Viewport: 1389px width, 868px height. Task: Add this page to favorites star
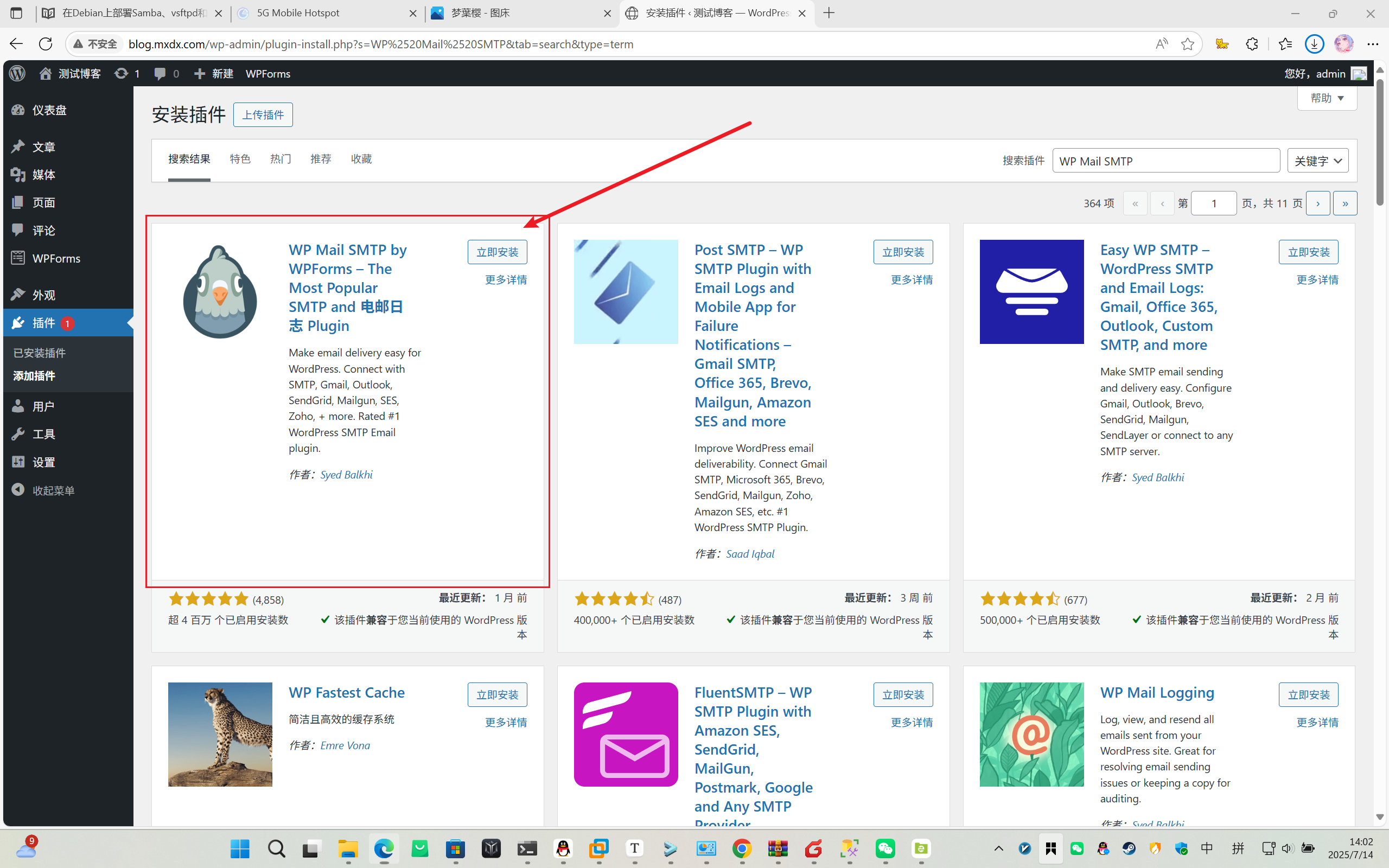click(1188, 43)
